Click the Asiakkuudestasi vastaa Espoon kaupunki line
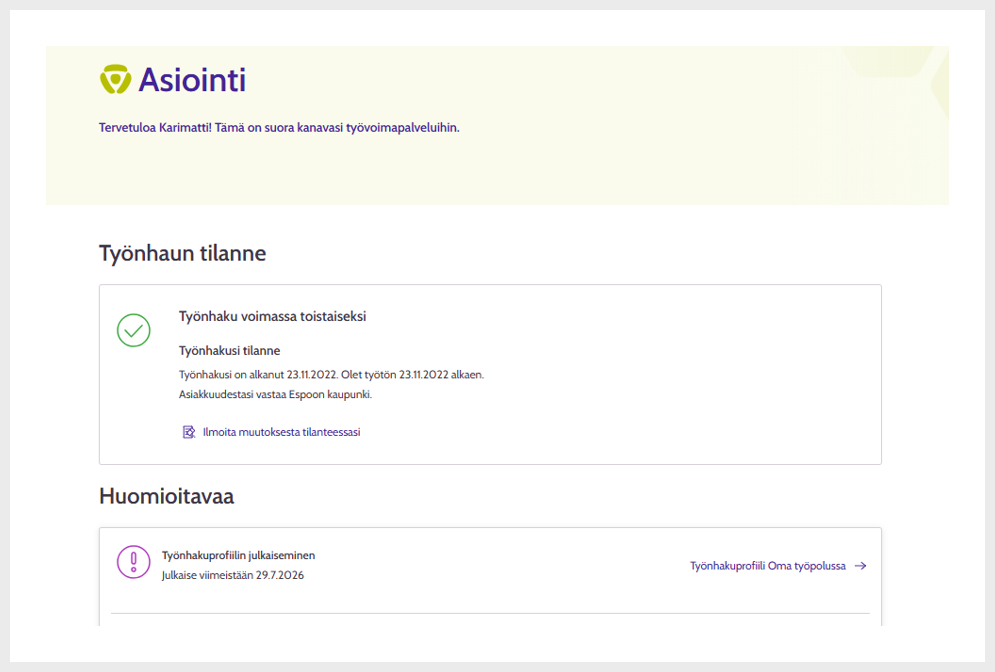The width and height of the screenshot is (995, 672). [x=275, y=394]
